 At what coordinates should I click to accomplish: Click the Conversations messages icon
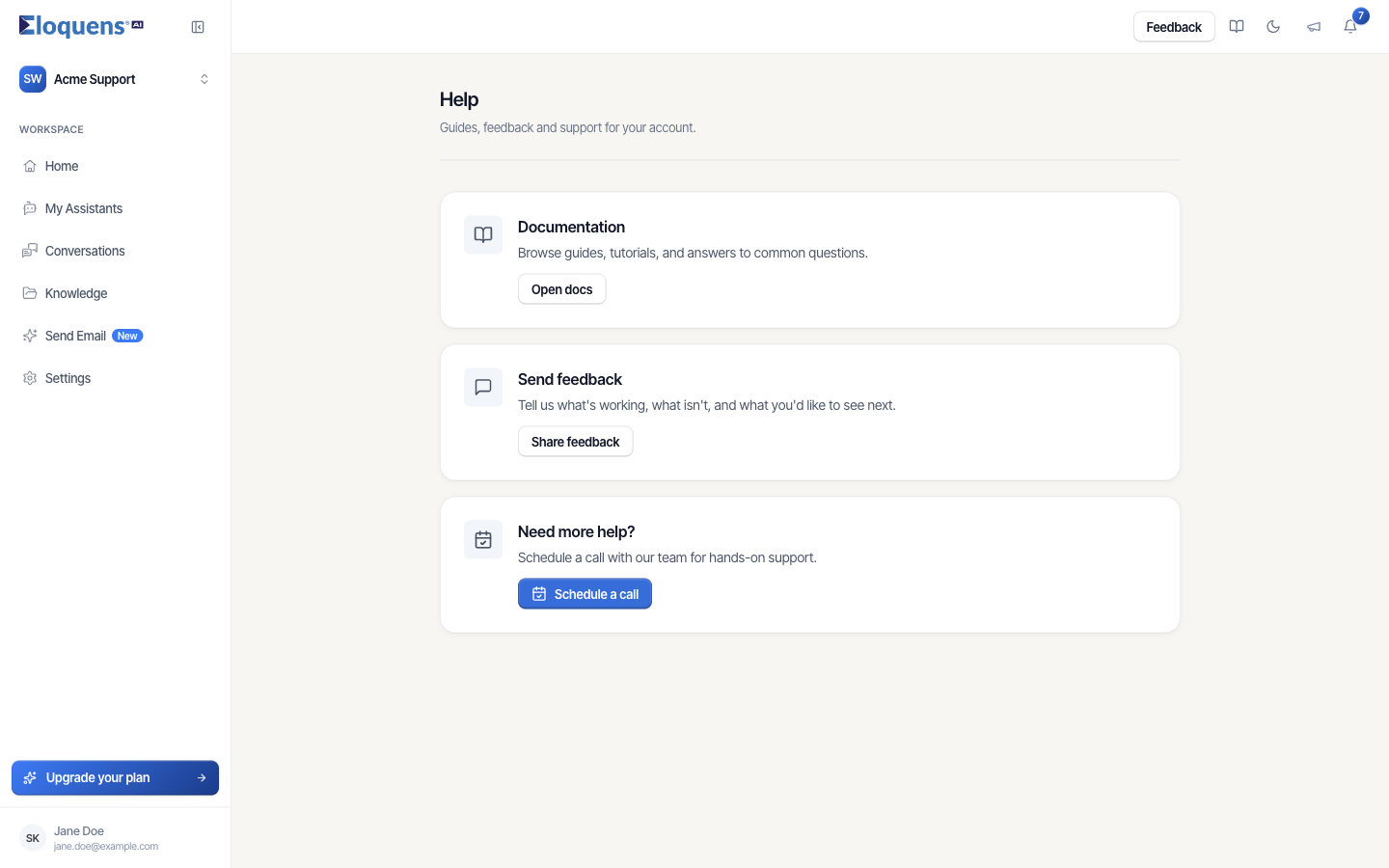30,251
